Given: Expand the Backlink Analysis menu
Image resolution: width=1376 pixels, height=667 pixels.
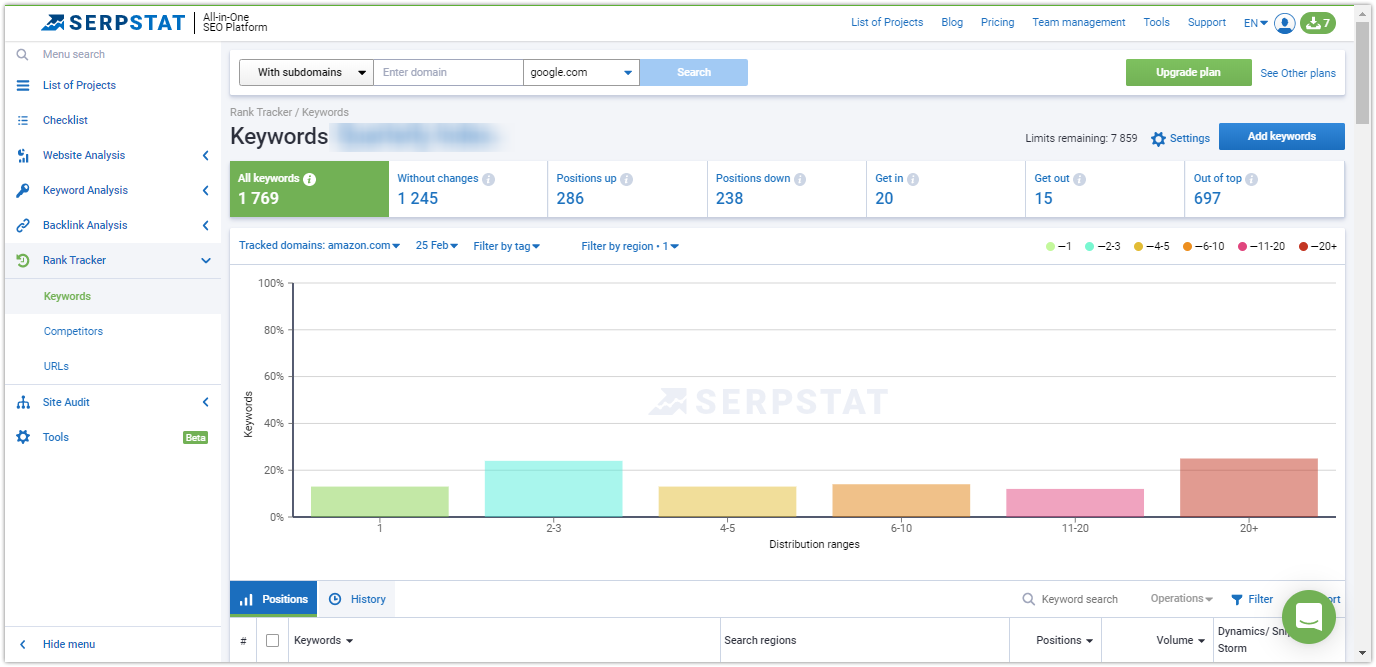Looking at the screenshot, I should point(206,225).
